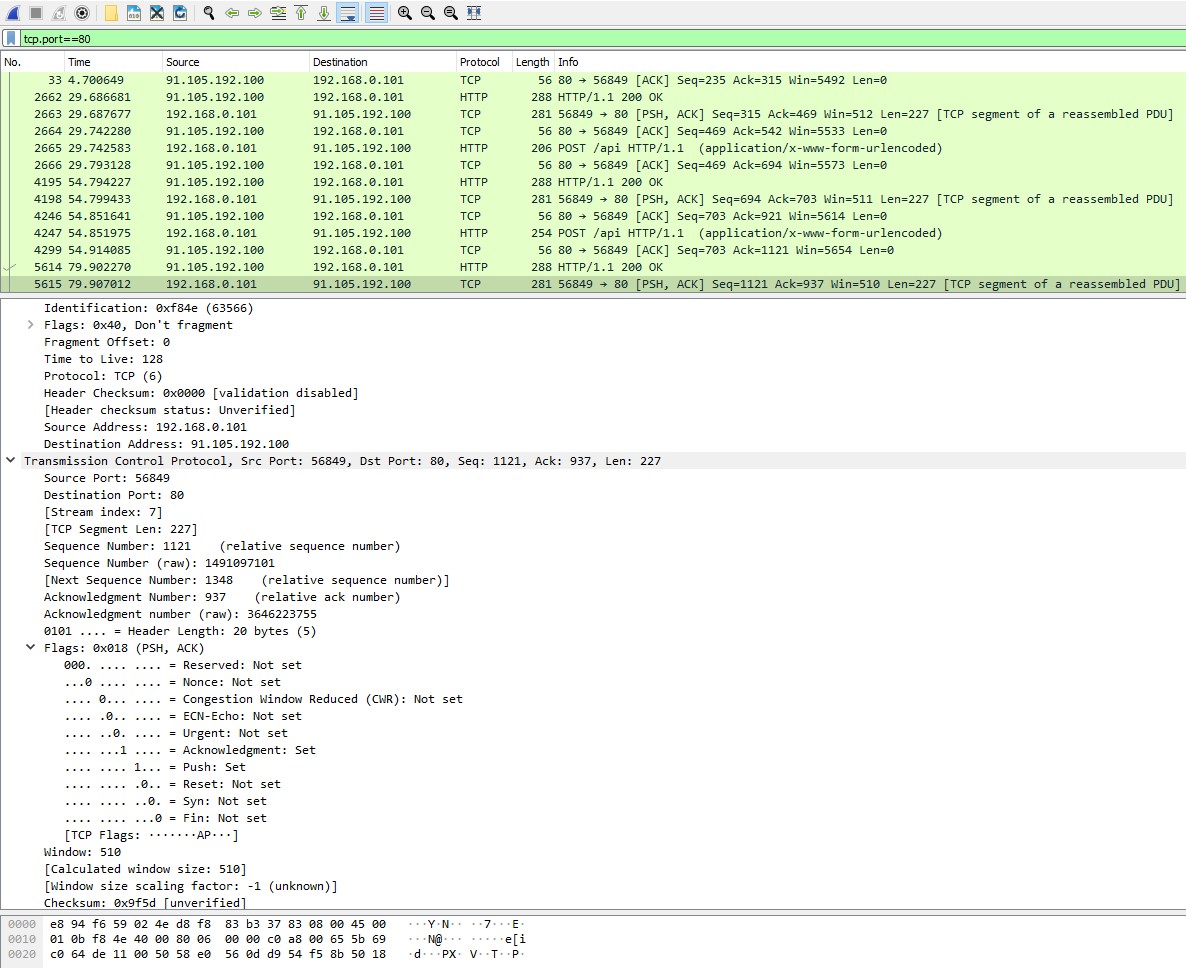Toggle packet list colorization
The image size is (1186, 968).
(x=376, y=13)
